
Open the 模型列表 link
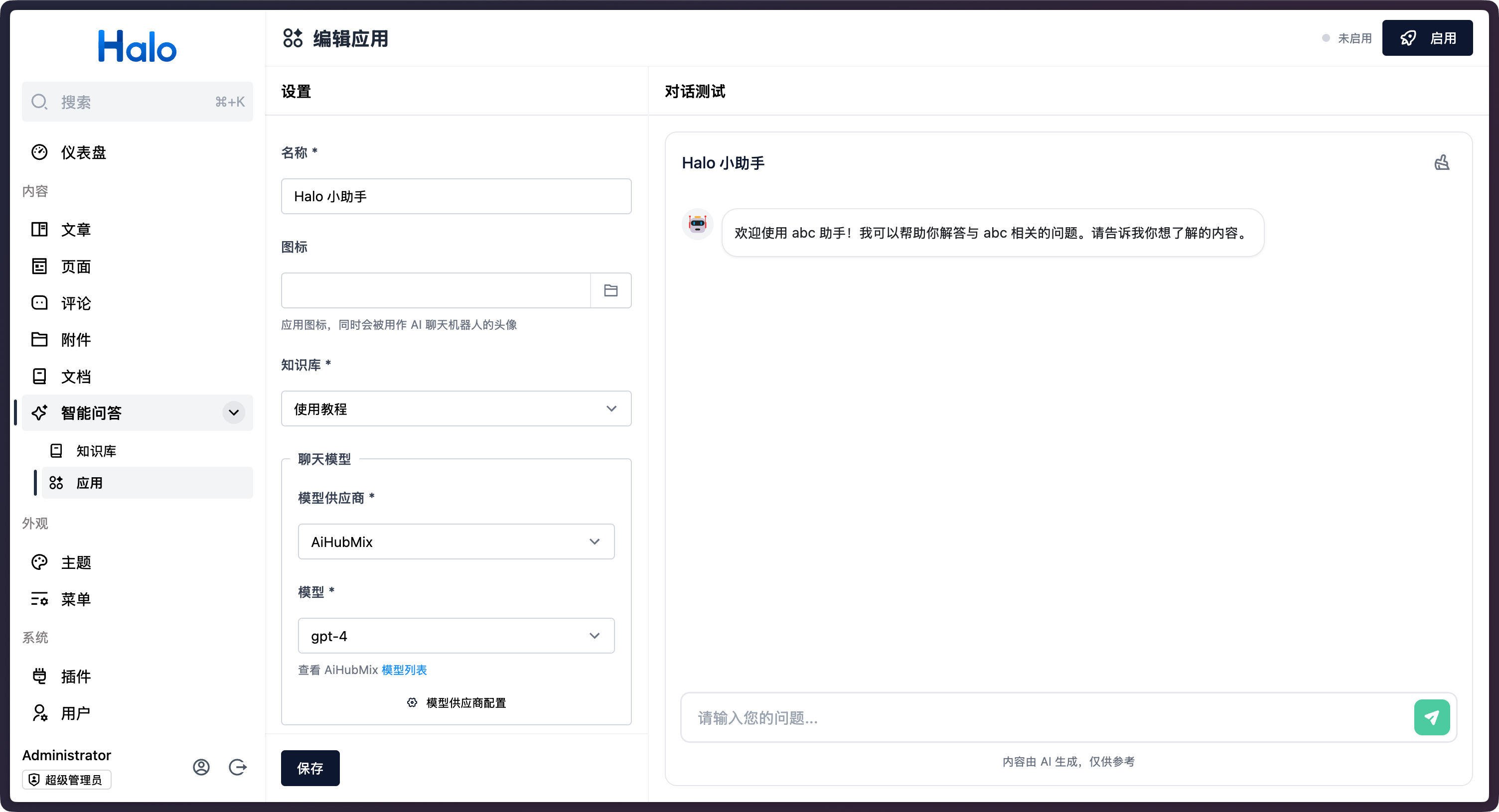[x=405, y=670]
